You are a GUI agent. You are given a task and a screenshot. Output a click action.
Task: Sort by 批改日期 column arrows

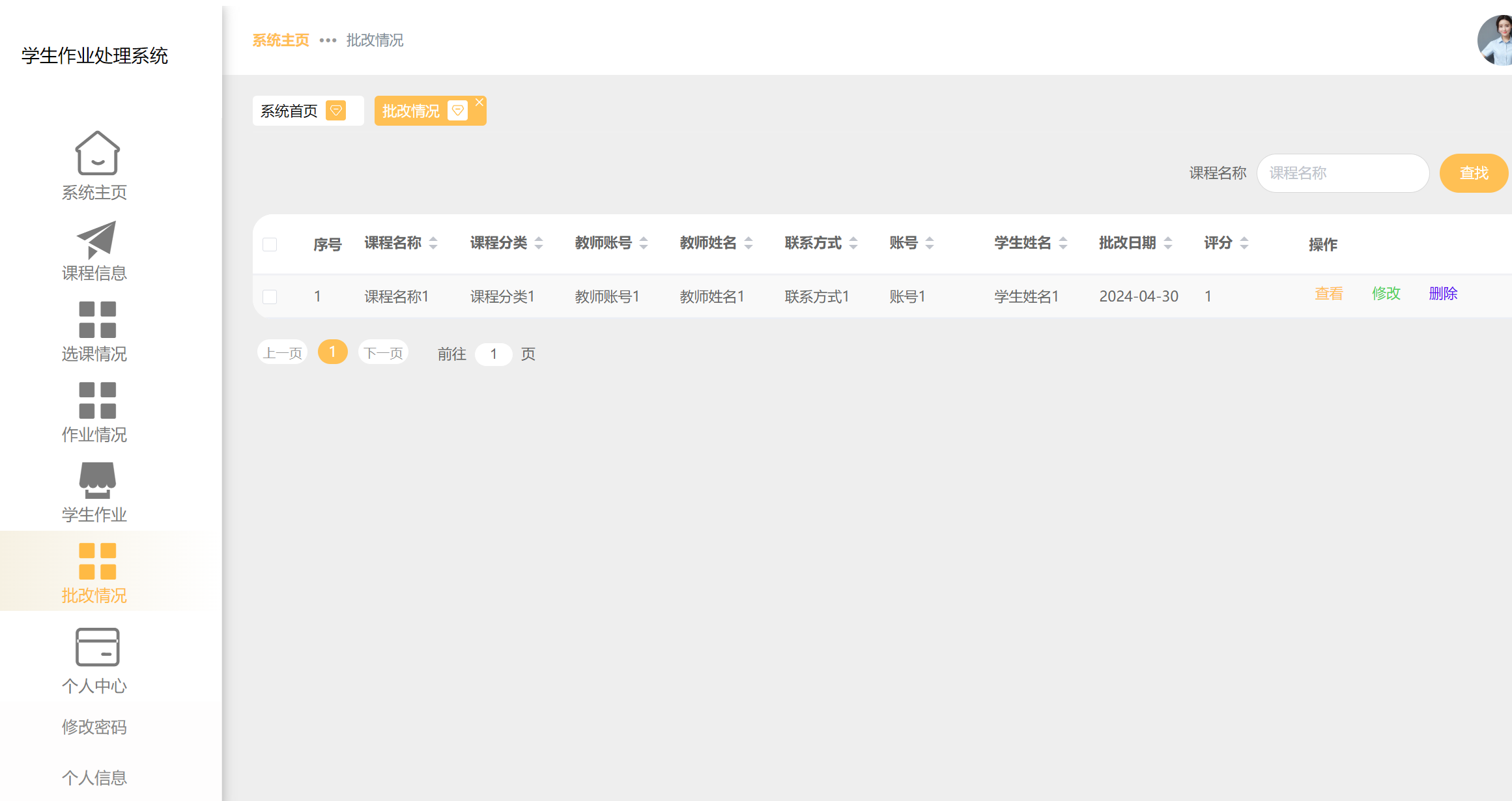coord(1168,244)
